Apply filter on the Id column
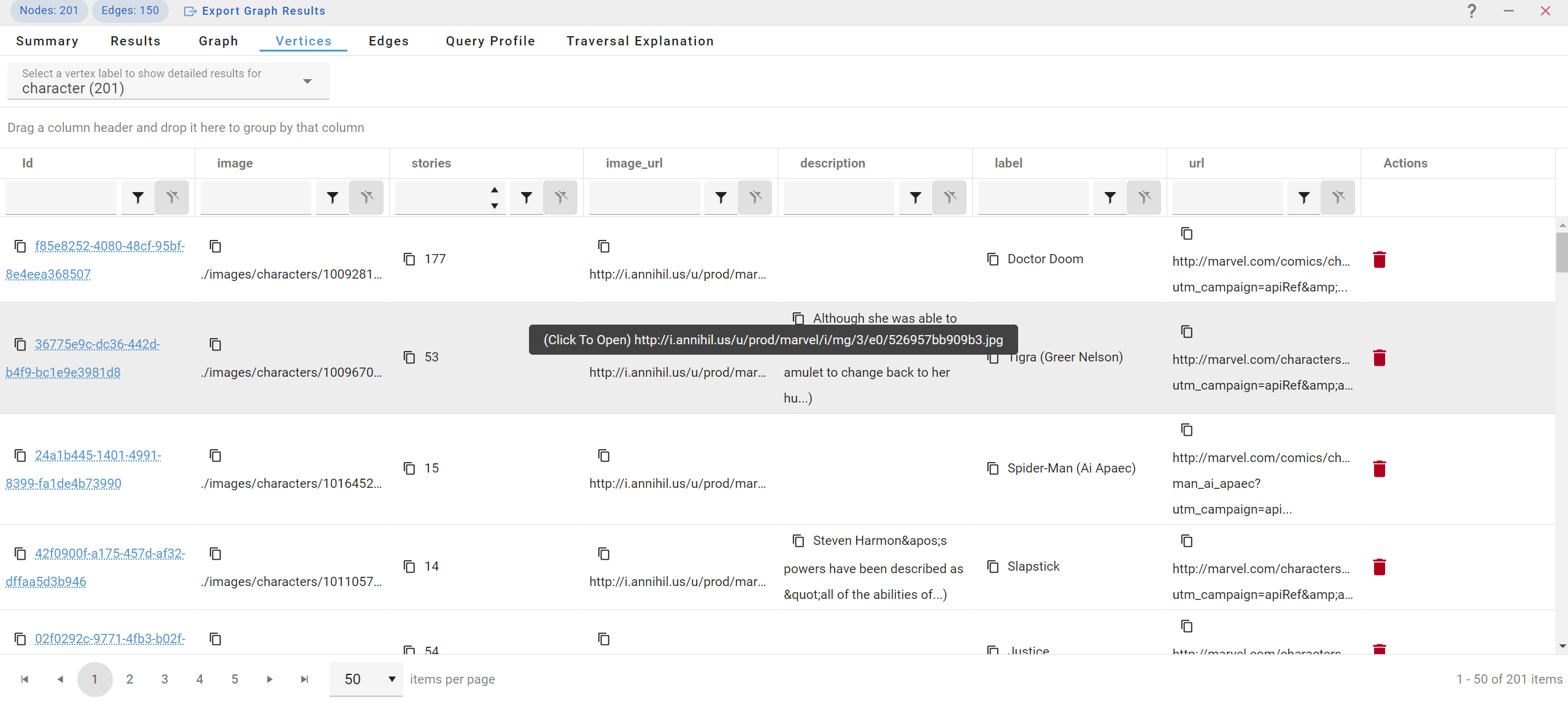This screenshot has width=1568, height=702. pyautogui.click(x=138, y=198)
